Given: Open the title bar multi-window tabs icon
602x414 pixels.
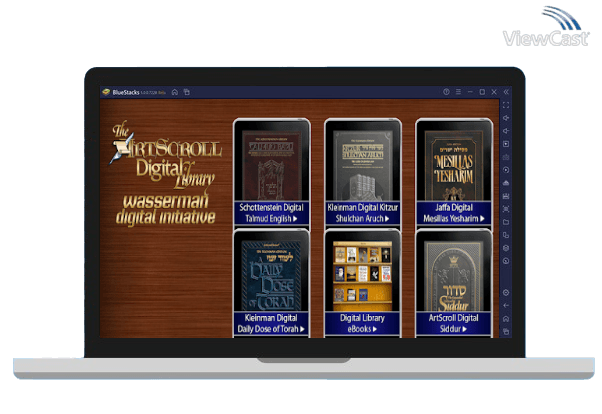Looking at the screenshot, I should 187,92.
